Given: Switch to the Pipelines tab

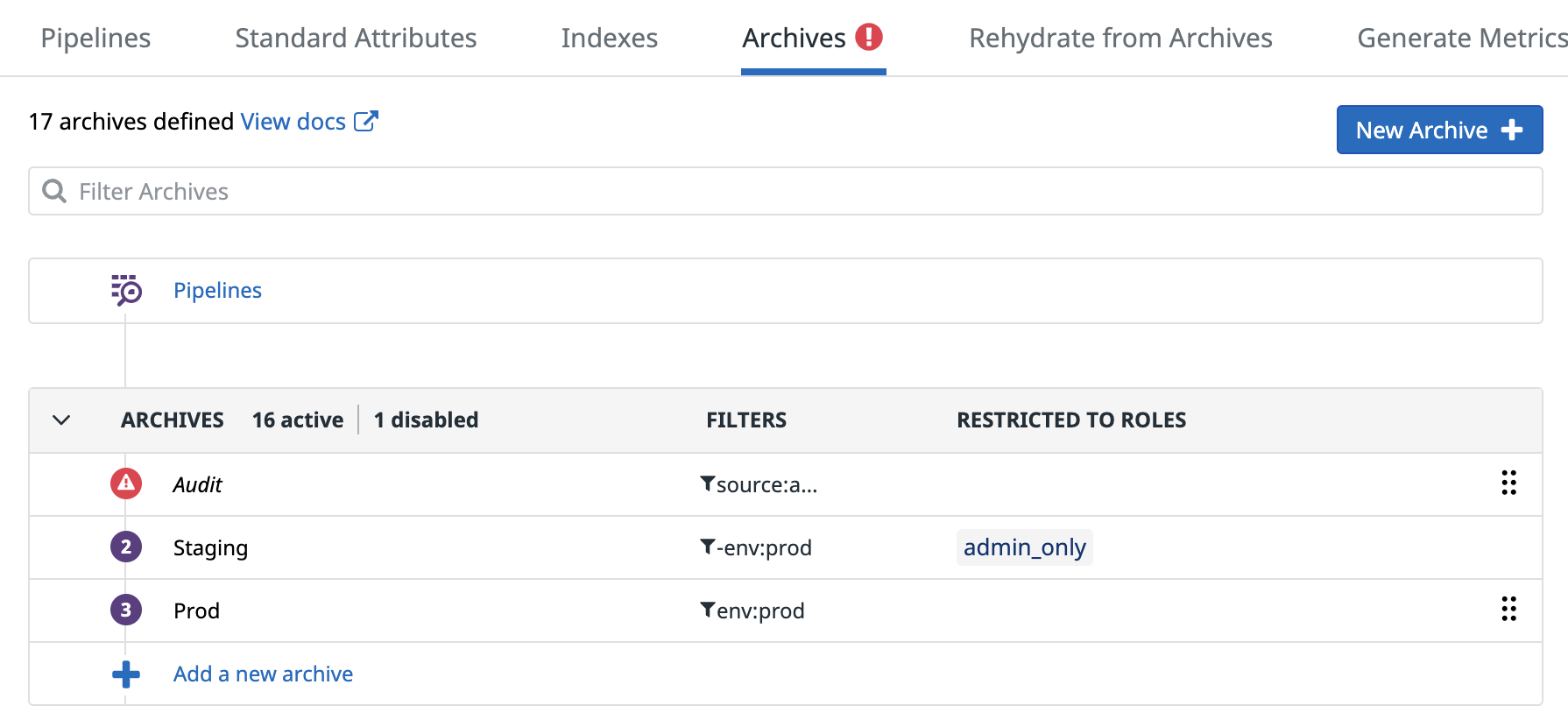Looking at the screenshot, I should (95, 38).
